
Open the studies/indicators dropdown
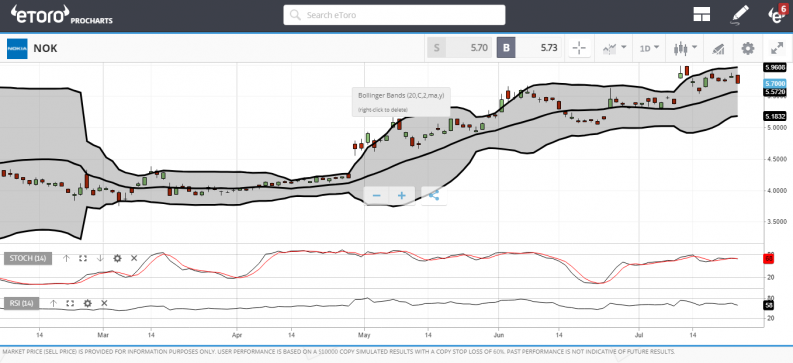[x=614, y=49]
